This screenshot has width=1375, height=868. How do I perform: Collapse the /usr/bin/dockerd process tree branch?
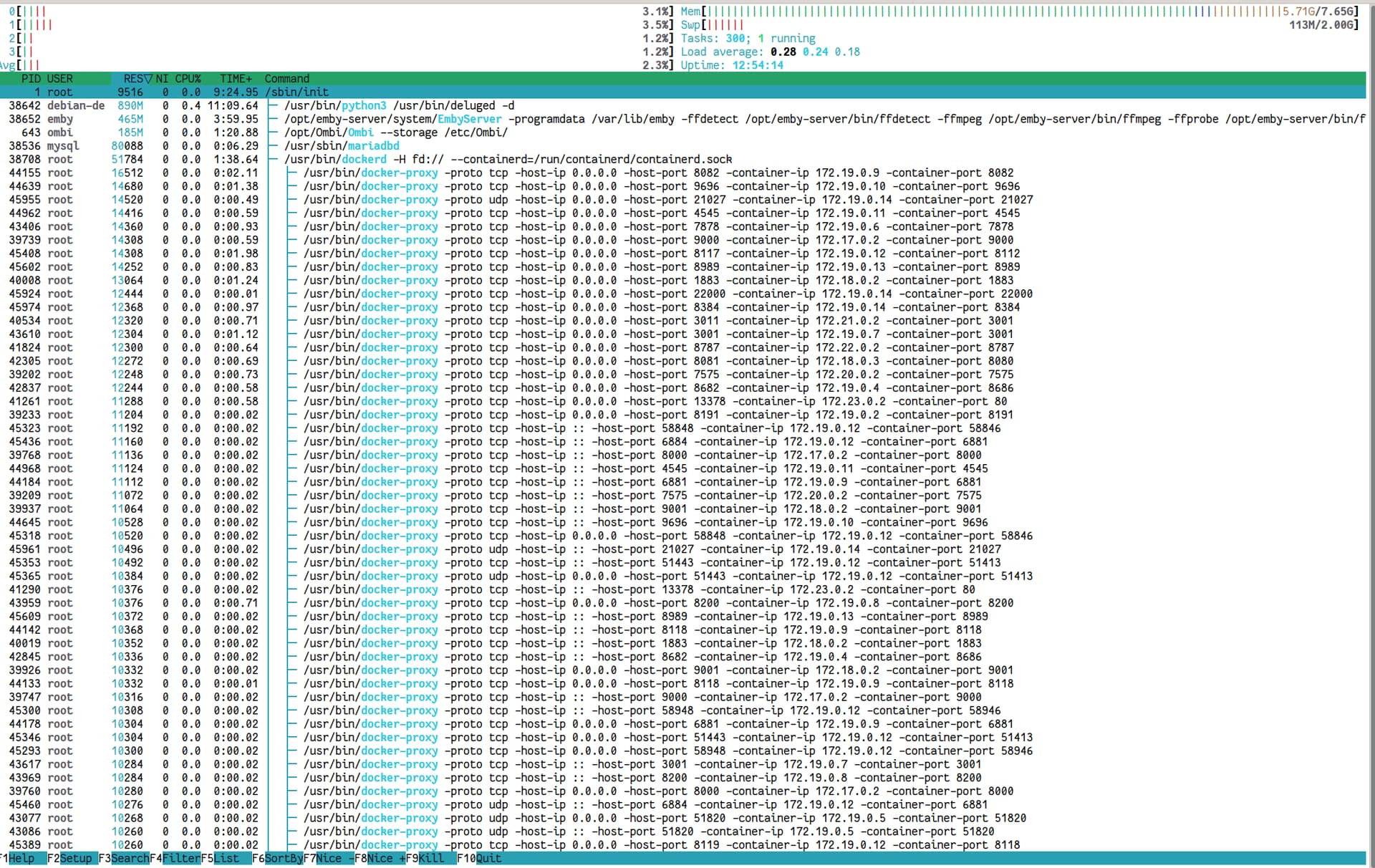274,160
